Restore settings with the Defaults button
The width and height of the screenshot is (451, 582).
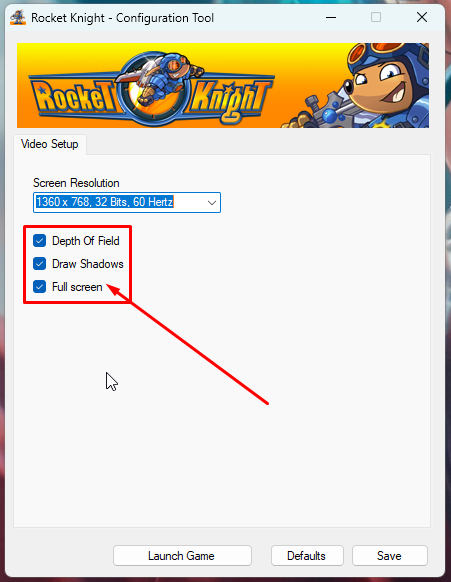coord(307,556)
